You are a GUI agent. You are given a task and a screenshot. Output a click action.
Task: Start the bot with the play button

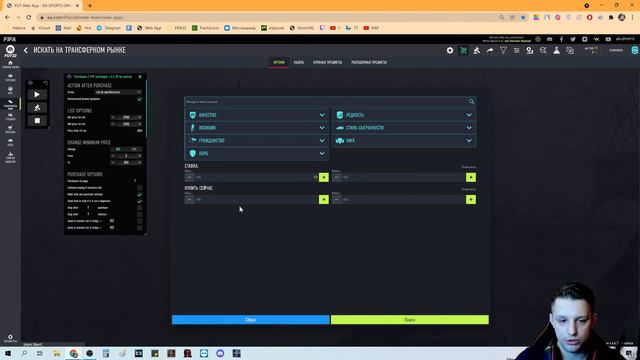click(37, 95)
